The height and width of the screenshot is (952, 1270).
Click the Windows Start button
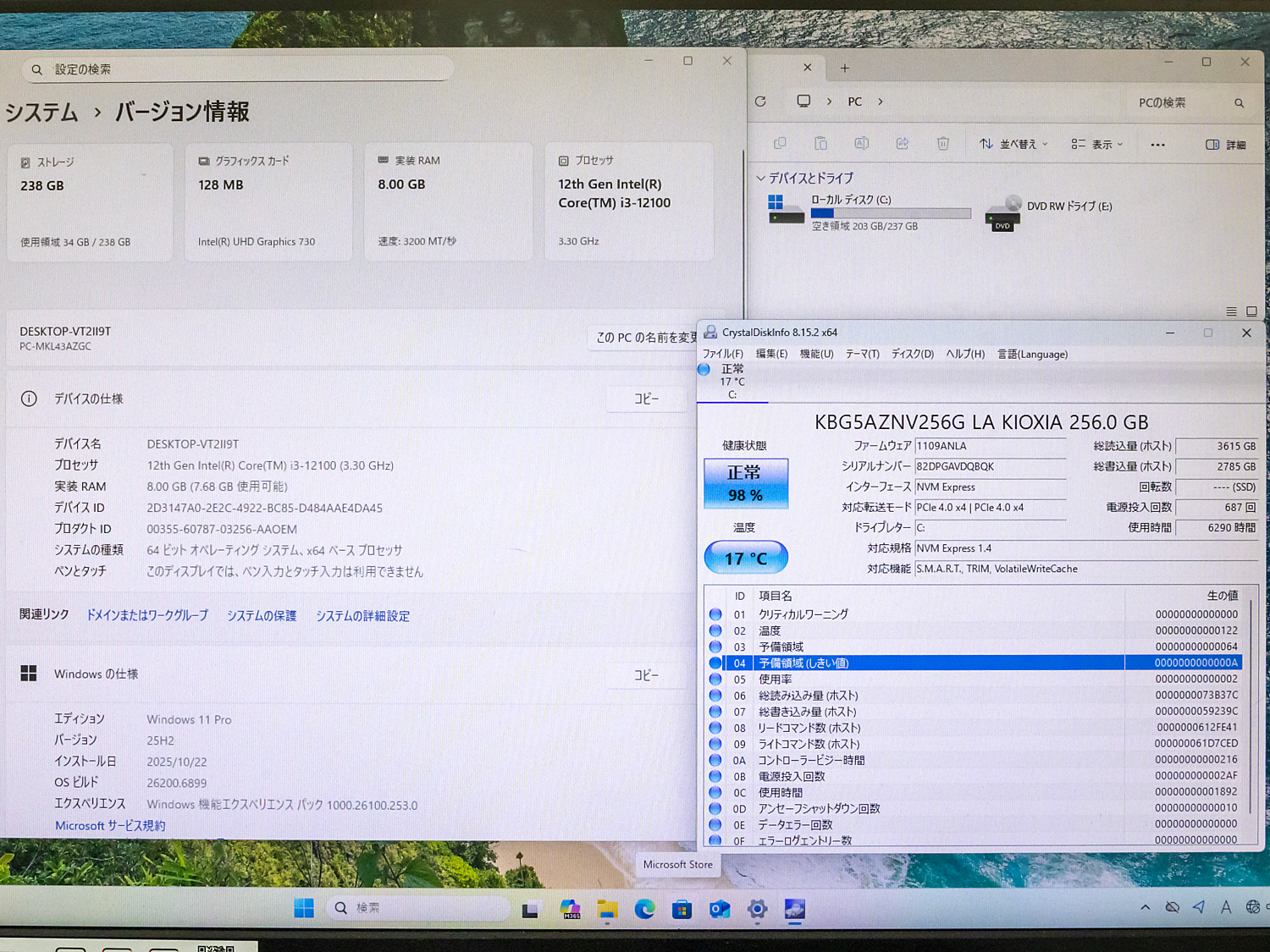[x=303, y=908]
